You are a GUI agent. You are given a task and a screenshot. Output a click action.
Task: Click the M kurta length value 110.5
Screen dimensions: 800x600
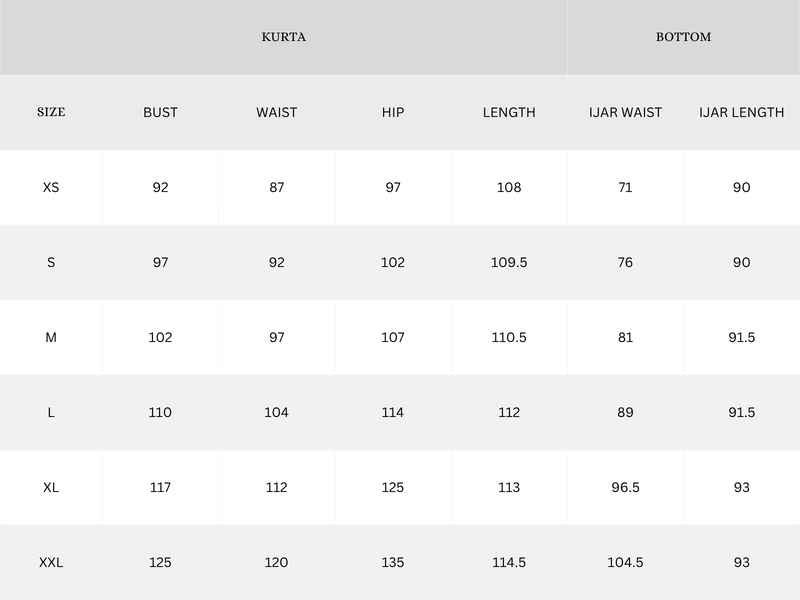(509, 337)
